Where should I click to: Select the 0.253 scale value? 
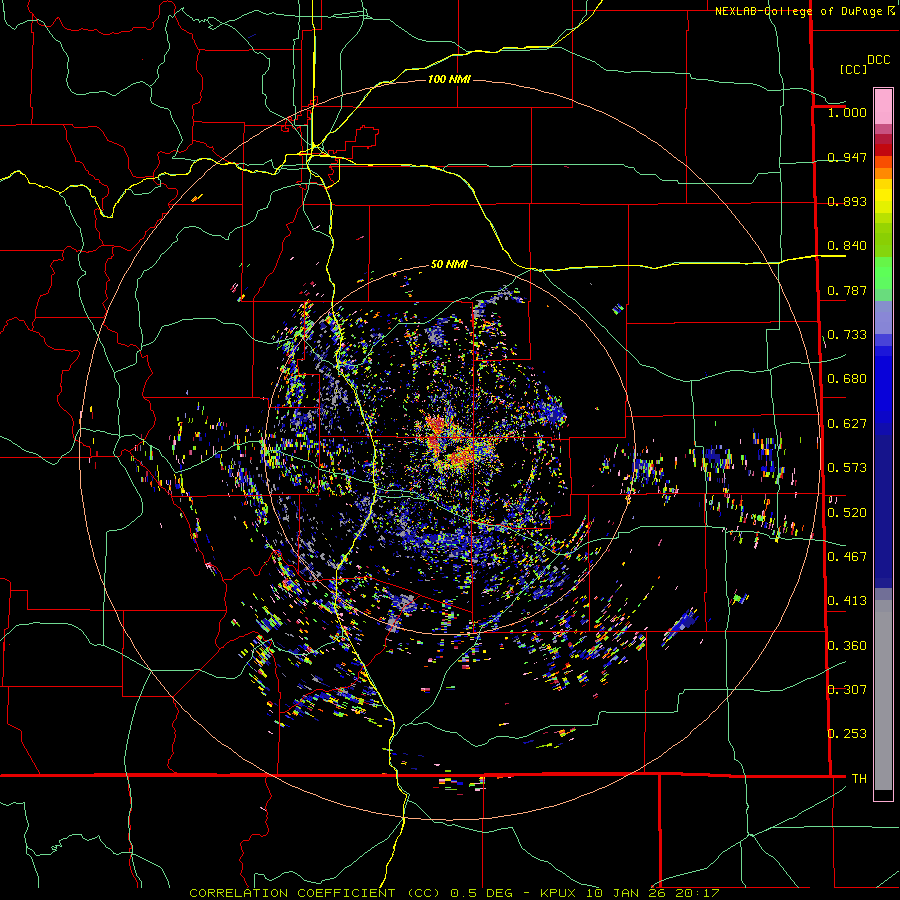(847, 734)
